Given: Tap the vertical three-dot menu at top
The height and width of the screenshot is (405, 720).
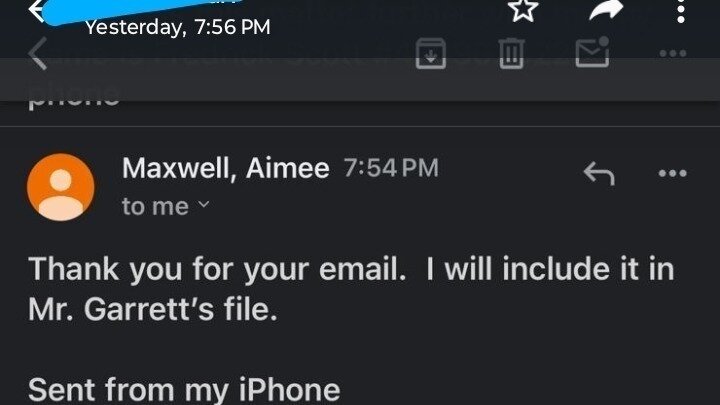Looking at the screenshot, I should pos(681,10).
